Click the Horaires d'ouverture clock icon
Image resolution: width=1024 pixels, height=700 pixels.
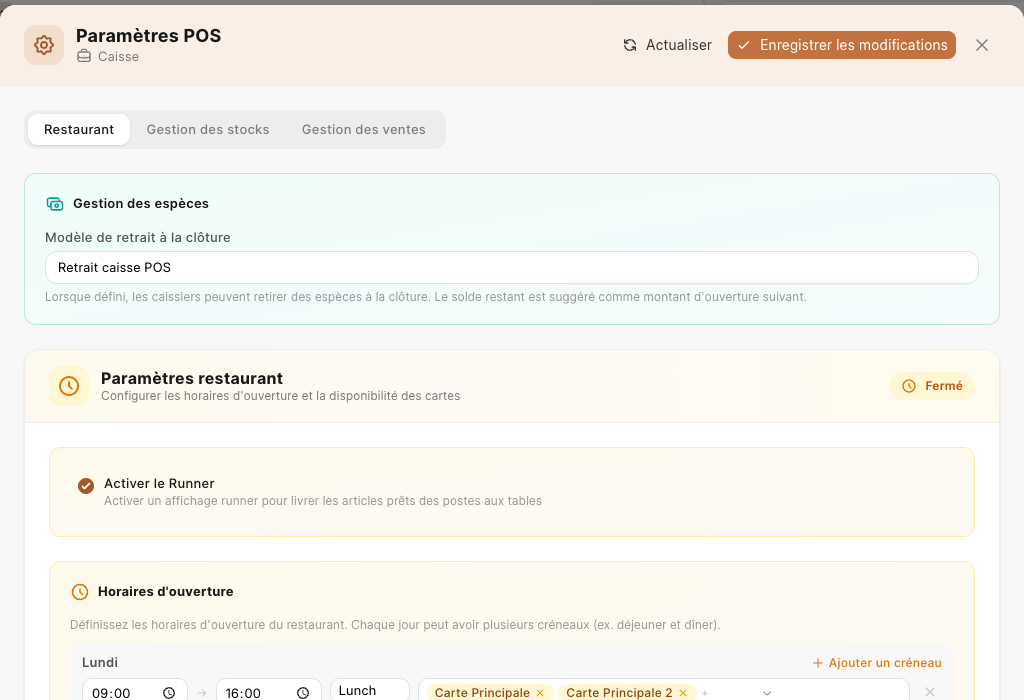coord(80,592)
